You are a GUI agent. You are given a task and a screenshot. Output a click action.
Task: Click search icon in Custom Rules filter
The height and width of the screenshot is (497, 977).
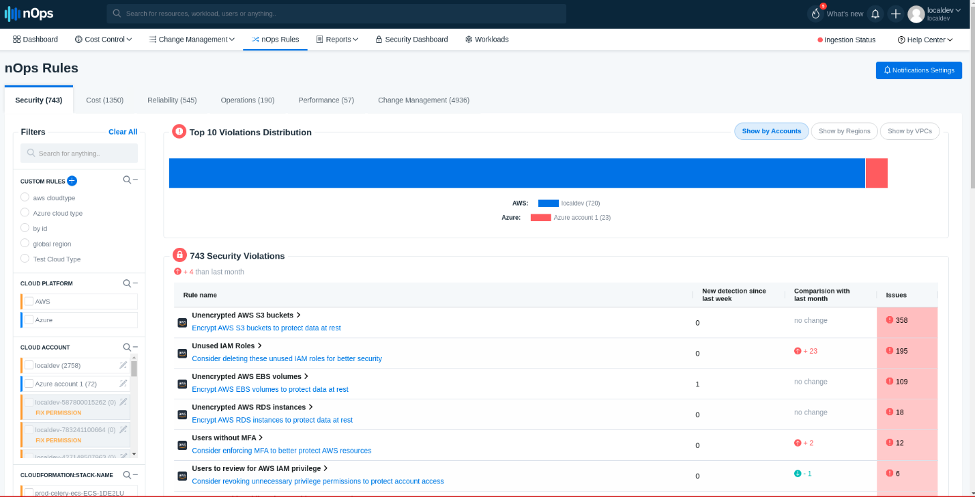[127, 180]
